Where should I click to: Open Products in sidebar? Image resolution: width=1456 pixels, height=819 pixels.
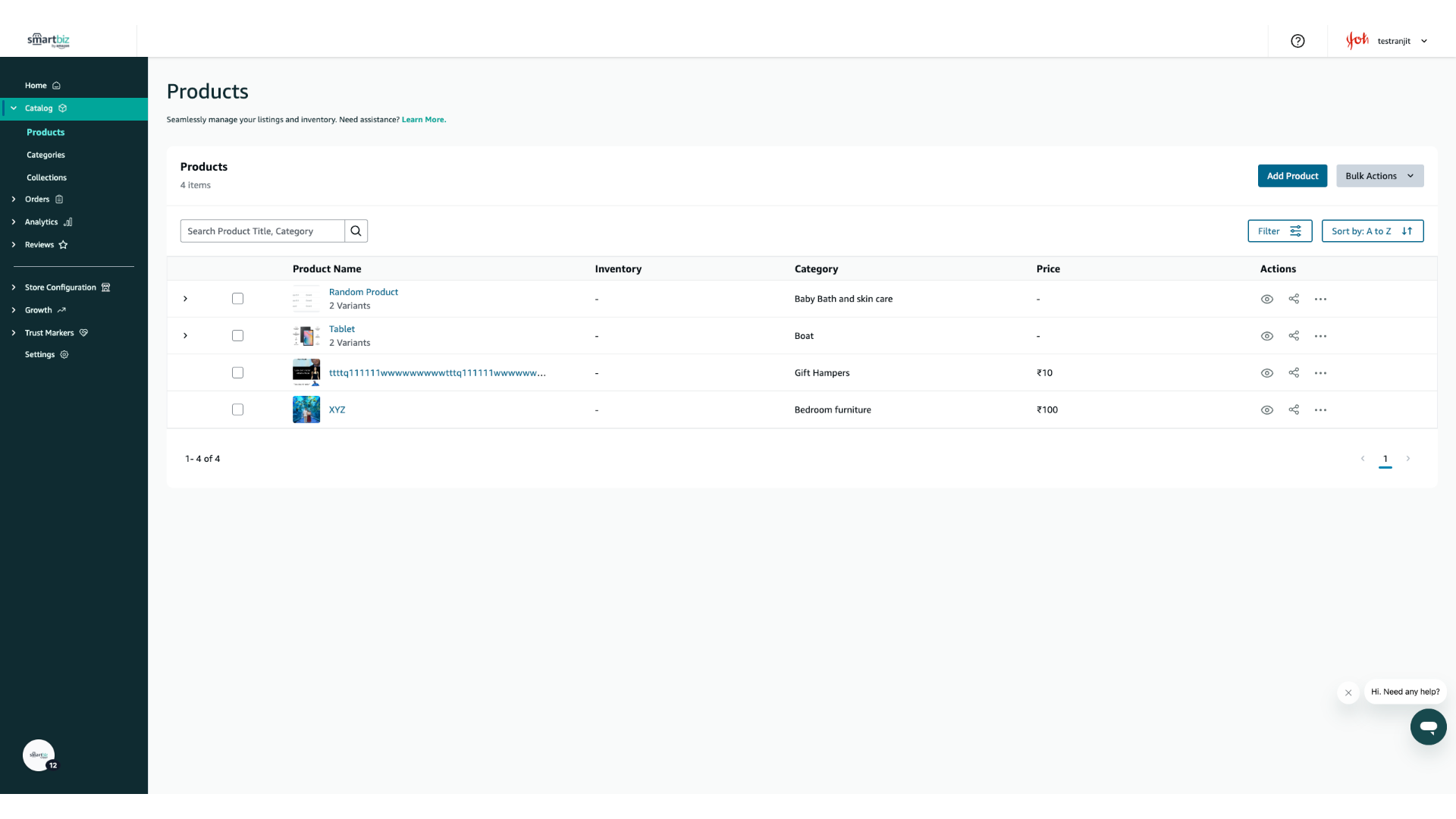point(45,132)
